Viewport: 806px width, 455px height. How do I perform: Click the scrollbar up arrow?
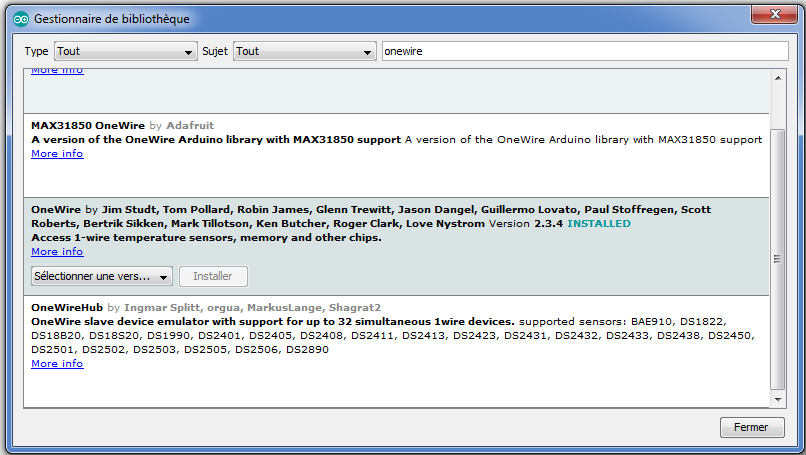[x=778, y=78]
